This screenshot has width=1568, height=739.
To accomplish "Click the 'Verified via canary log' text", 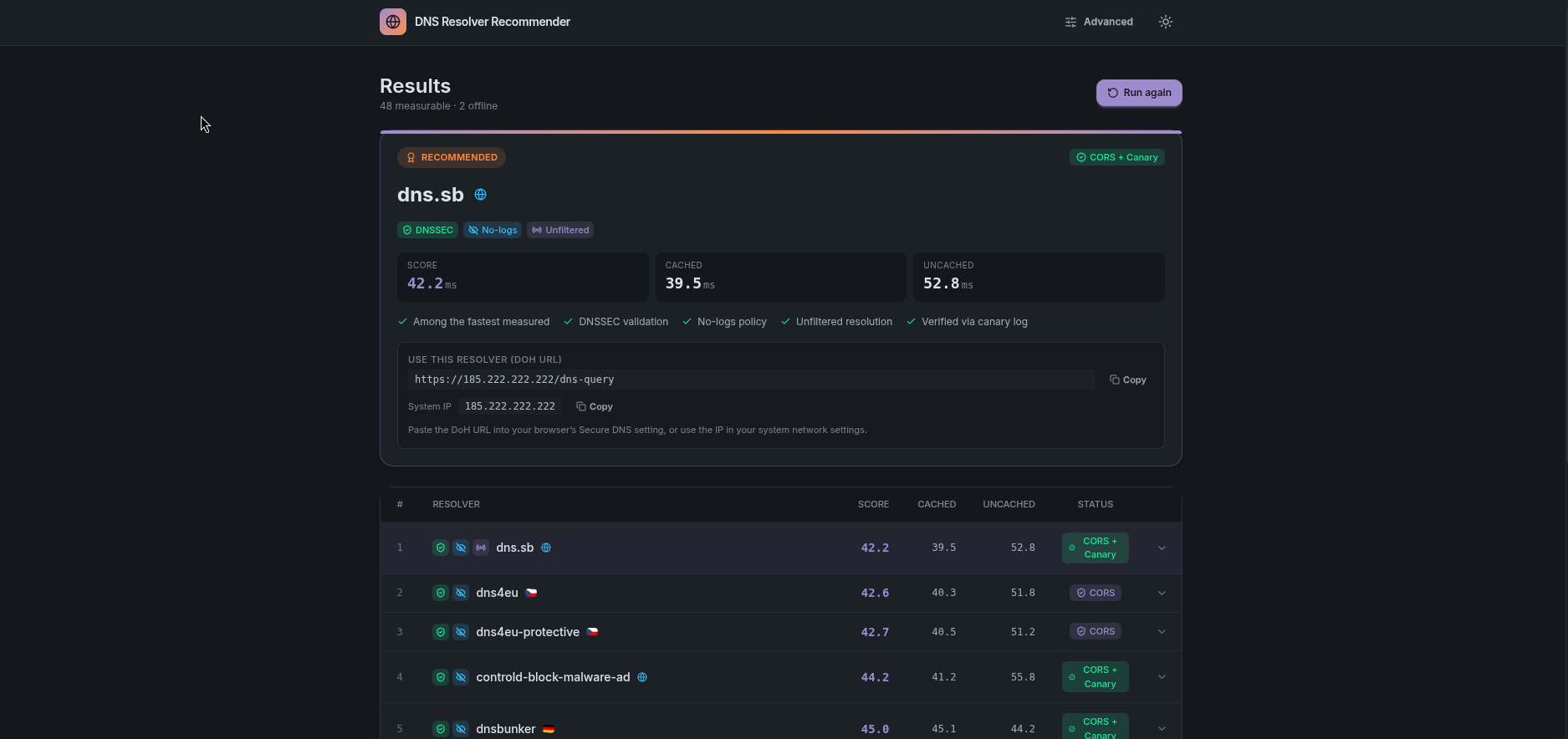I will coord(974,322).
